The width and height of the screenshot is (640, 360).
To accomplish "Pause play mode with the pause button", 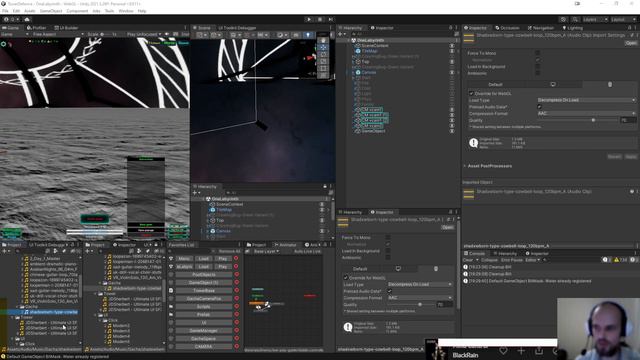I will click(x=320, y=19).
